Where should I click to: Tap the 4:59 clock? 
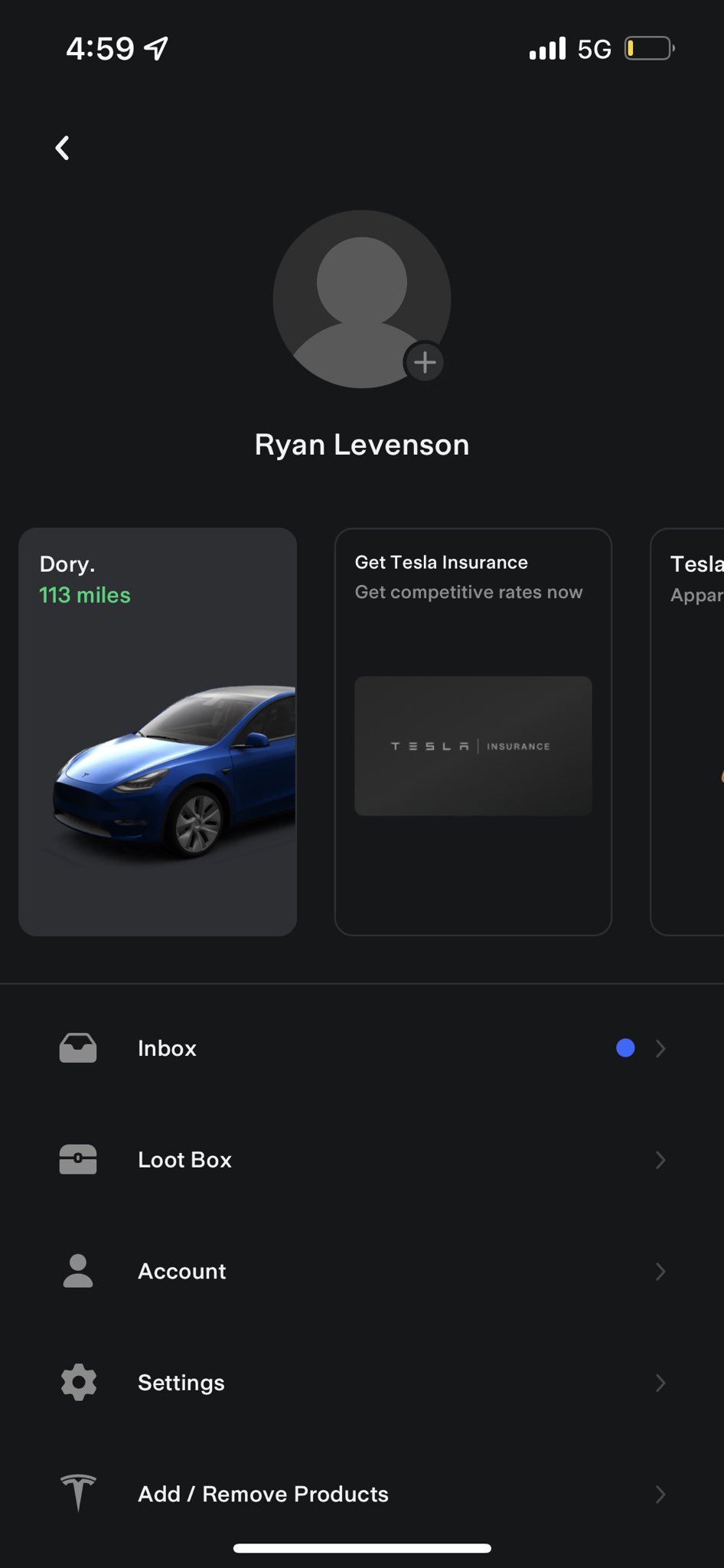100,48
